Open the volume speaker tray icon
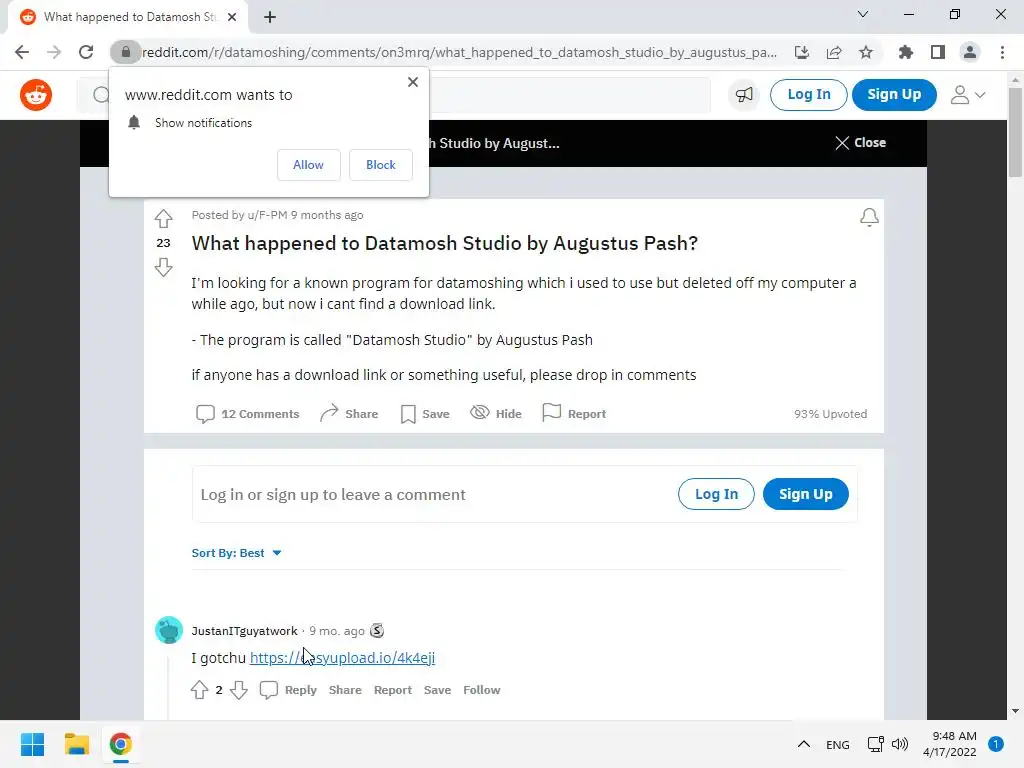 [900, 744]
